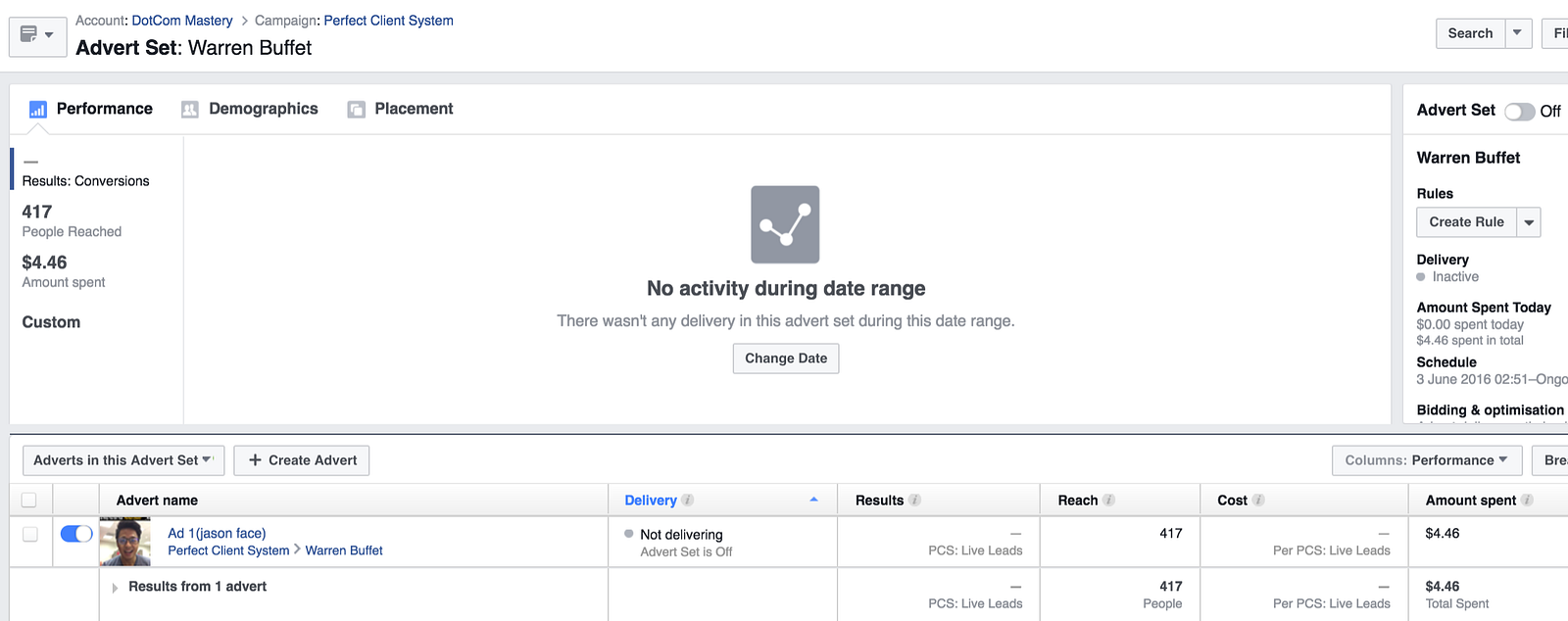This screenshot has width=1568, height=621.
Task: Click the Placement icon
Action: 356,110
